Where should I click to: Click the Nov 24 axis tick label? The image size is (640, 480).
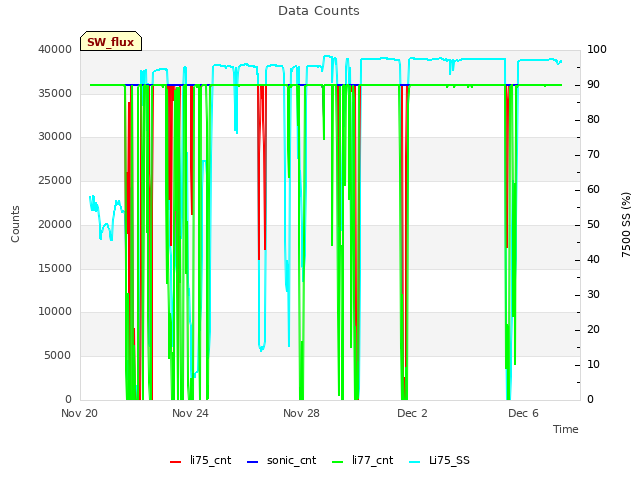point(190,413)
